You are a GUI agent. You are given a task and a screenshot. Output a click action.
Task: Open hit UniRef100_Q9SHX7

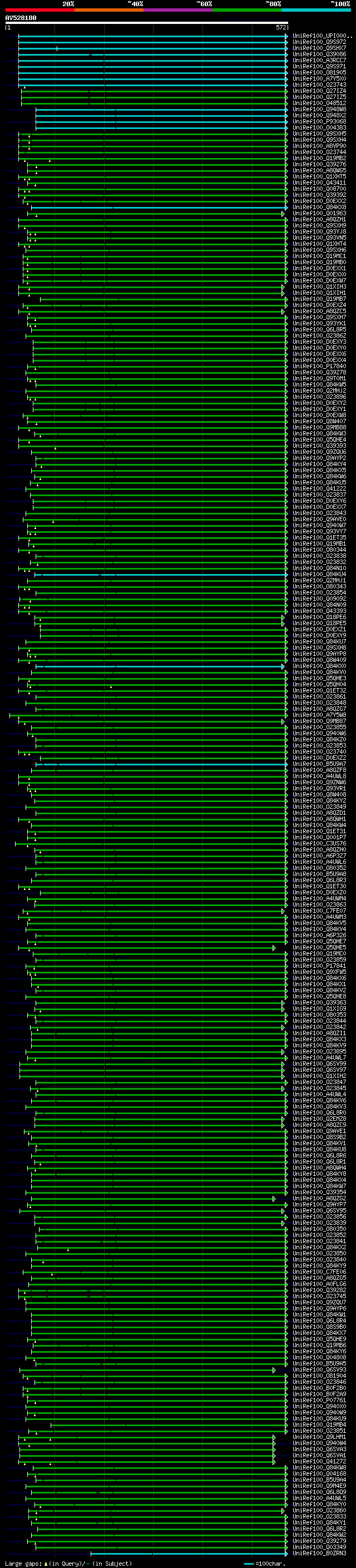(x=319, y=48)
